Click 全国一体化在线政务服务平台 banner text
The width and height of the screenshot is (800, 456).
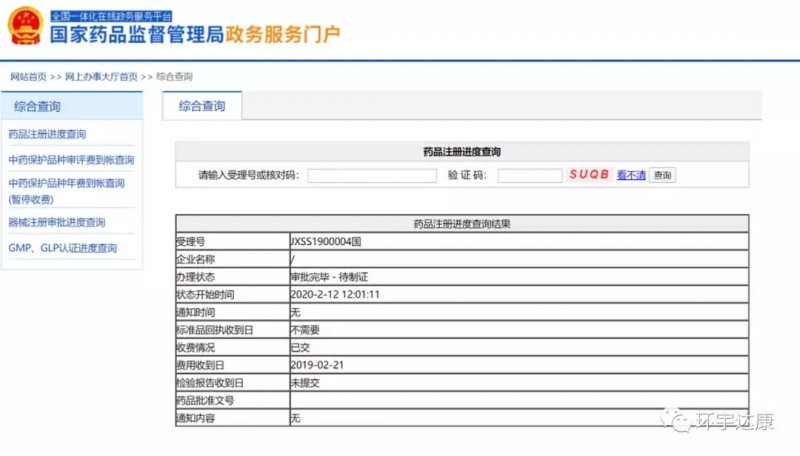[111, 16]
